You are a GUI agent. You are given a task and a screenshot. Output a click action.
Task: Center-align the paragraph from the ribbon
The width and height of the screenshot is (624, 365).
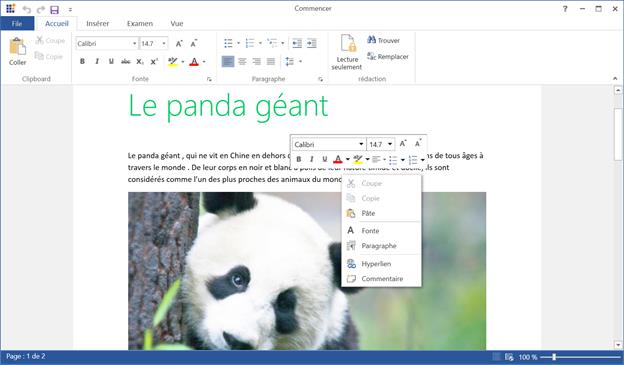click(242, 61)
